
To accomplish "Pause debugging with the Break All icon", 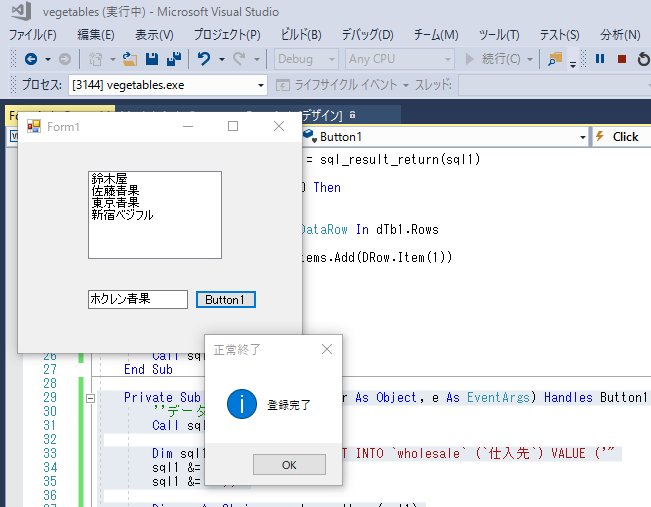I will coord(600,60).
